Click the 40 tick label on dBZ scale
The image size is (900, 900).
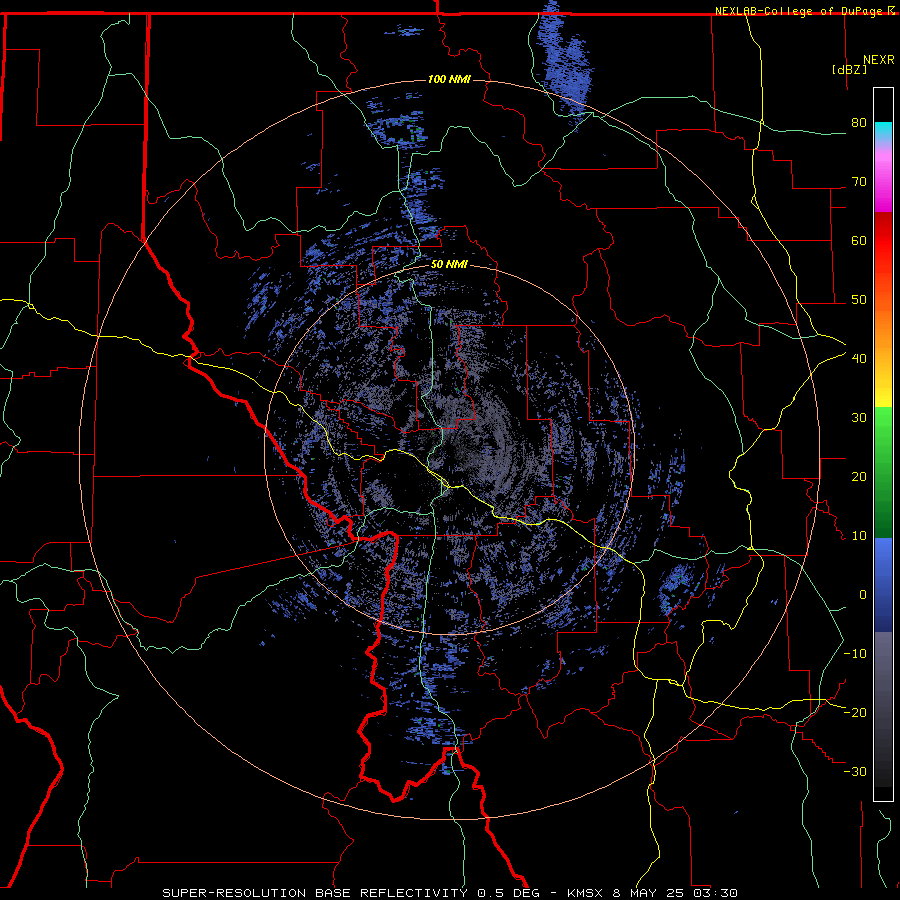coord(859,358)
